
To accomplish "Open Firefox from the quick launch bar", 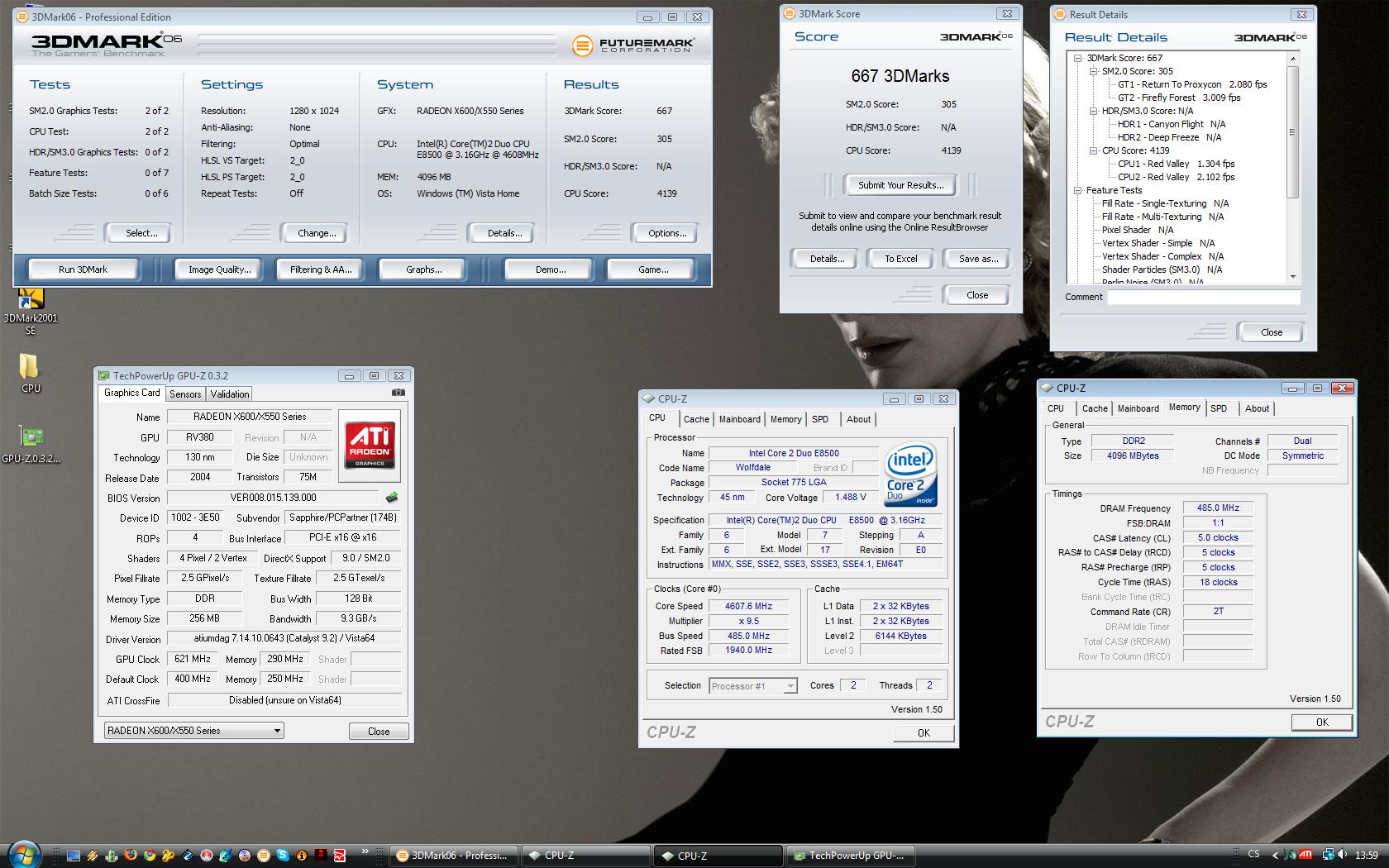I will coord(131,855).
